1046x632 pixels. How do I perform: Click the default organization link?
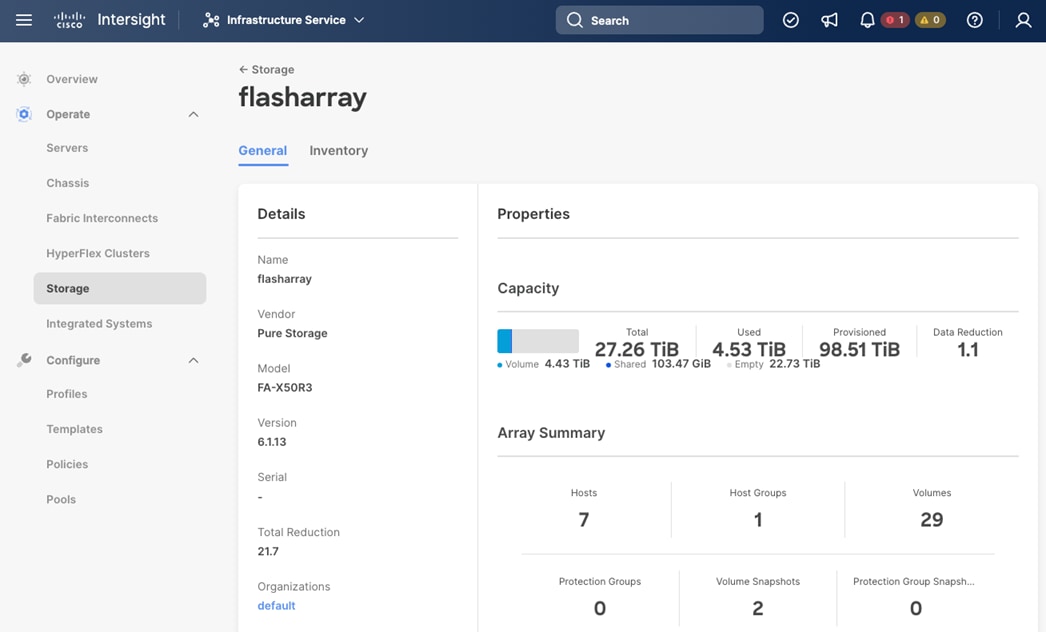pos(276,605)
